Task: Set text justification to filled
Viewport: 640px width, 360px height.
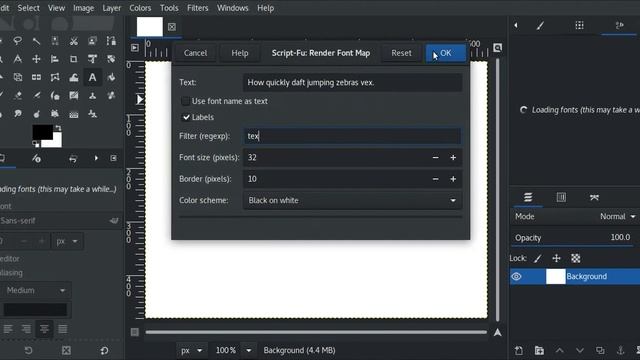Action: pyautogui.click(x=62, y=329)
